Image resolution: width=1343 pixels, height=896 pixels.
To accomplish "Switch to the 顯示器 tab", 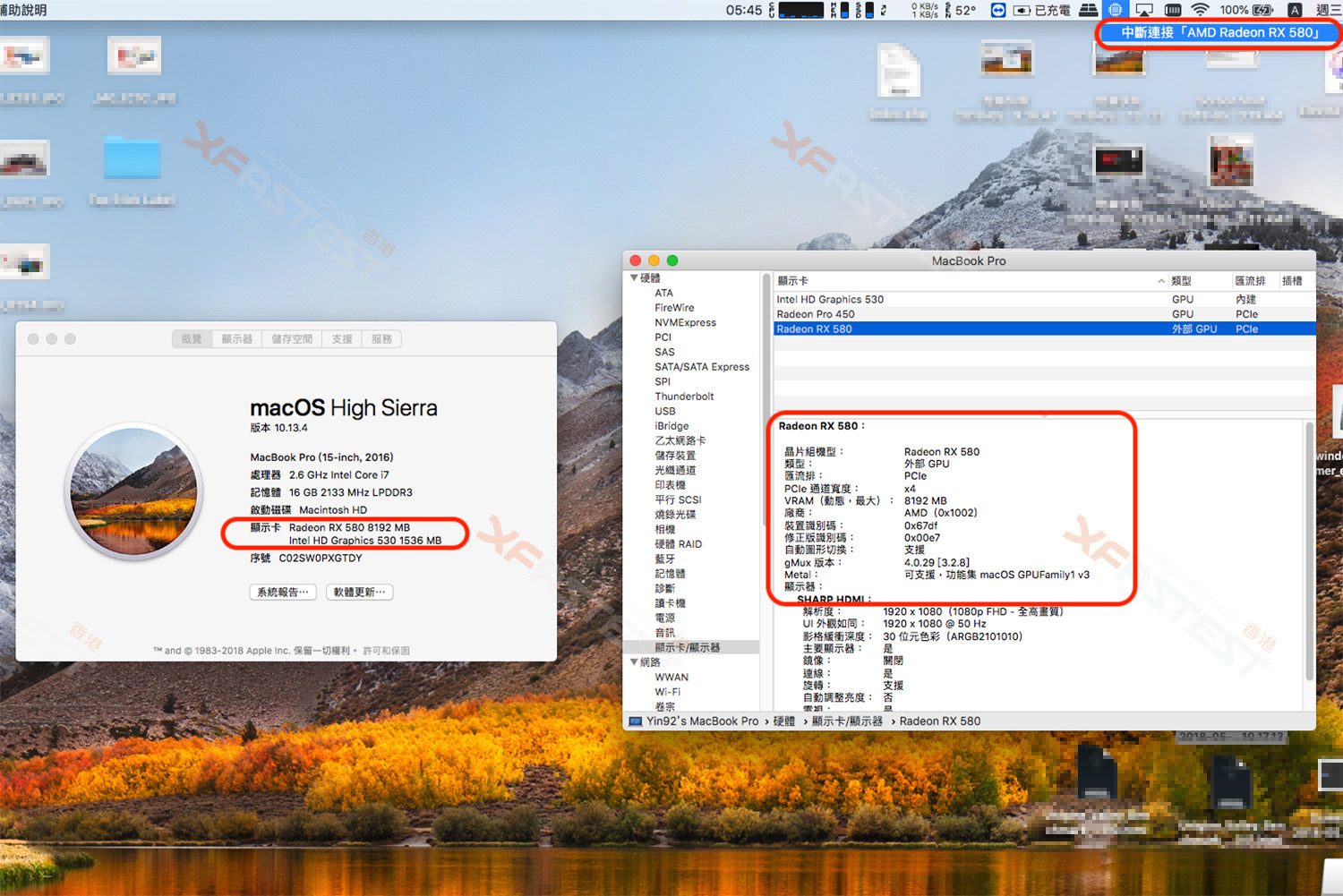I will point(237,339).
